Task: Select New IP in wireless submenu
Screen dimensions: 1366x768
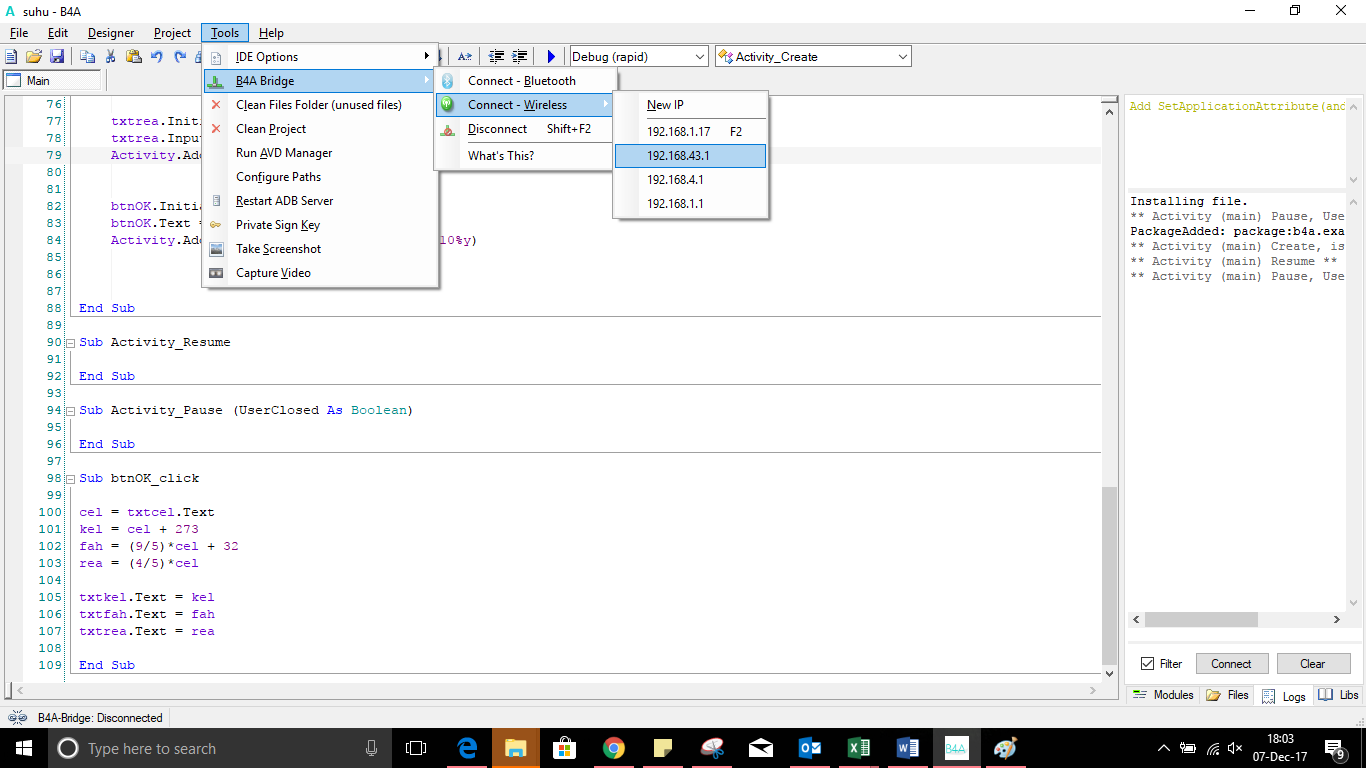Action: tap(690, 105)
